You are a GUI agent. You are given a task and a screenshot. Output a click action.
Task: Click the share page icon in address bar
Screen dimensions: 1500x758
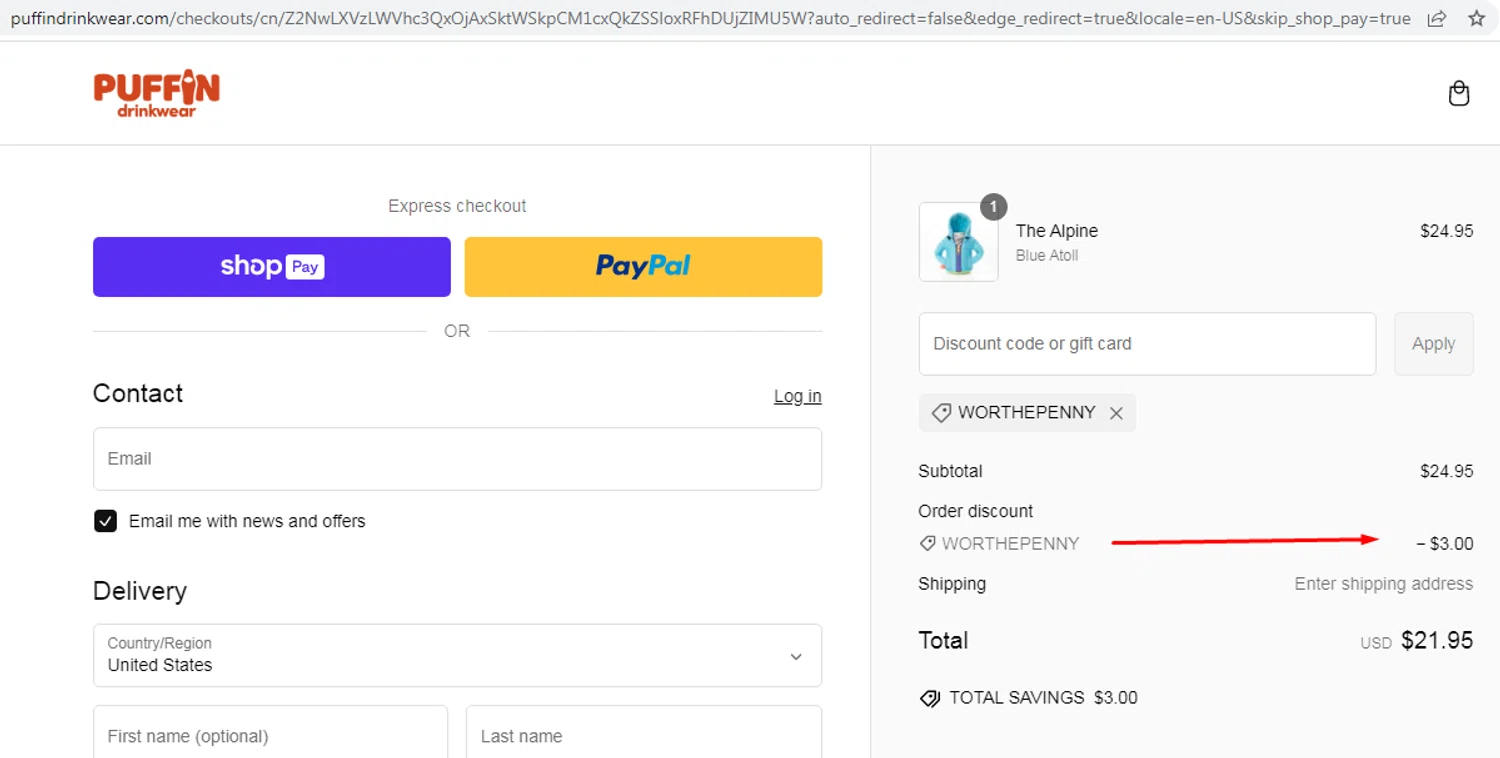pos(1437,18)
